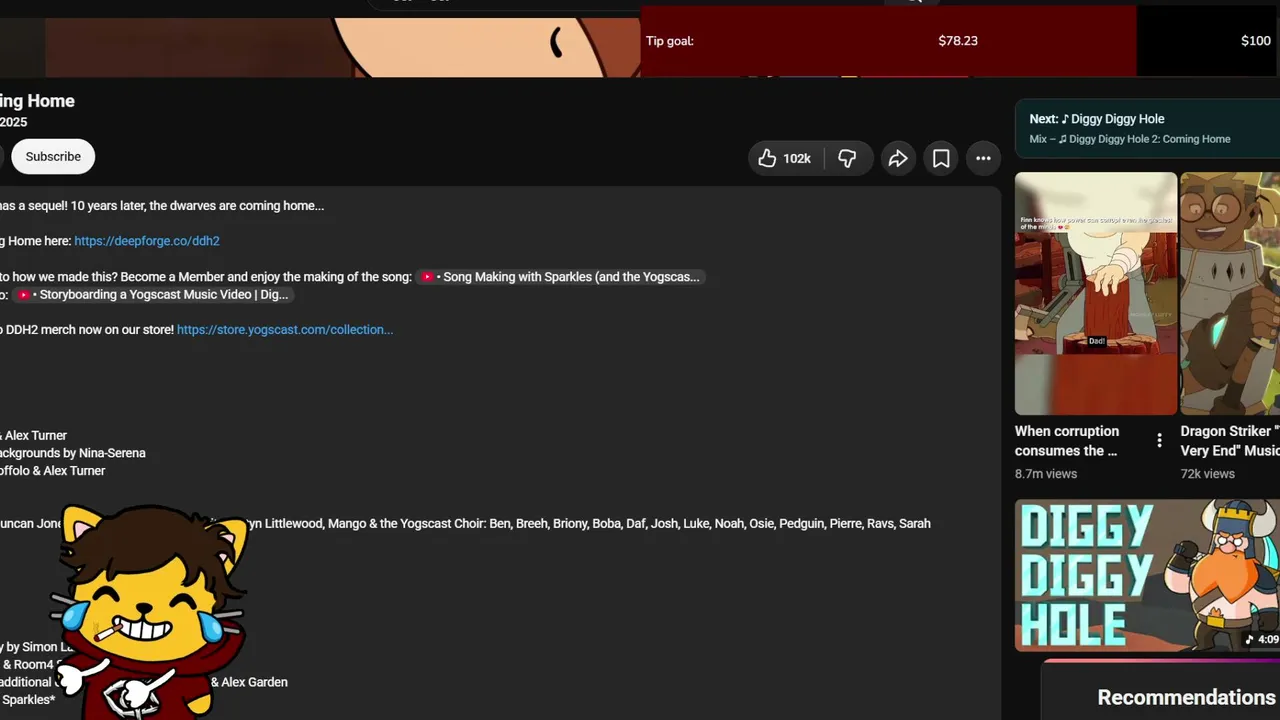Open the three-dot more actions menu
This screenshot has width=1280, height=720.
[x=984, y=158]
